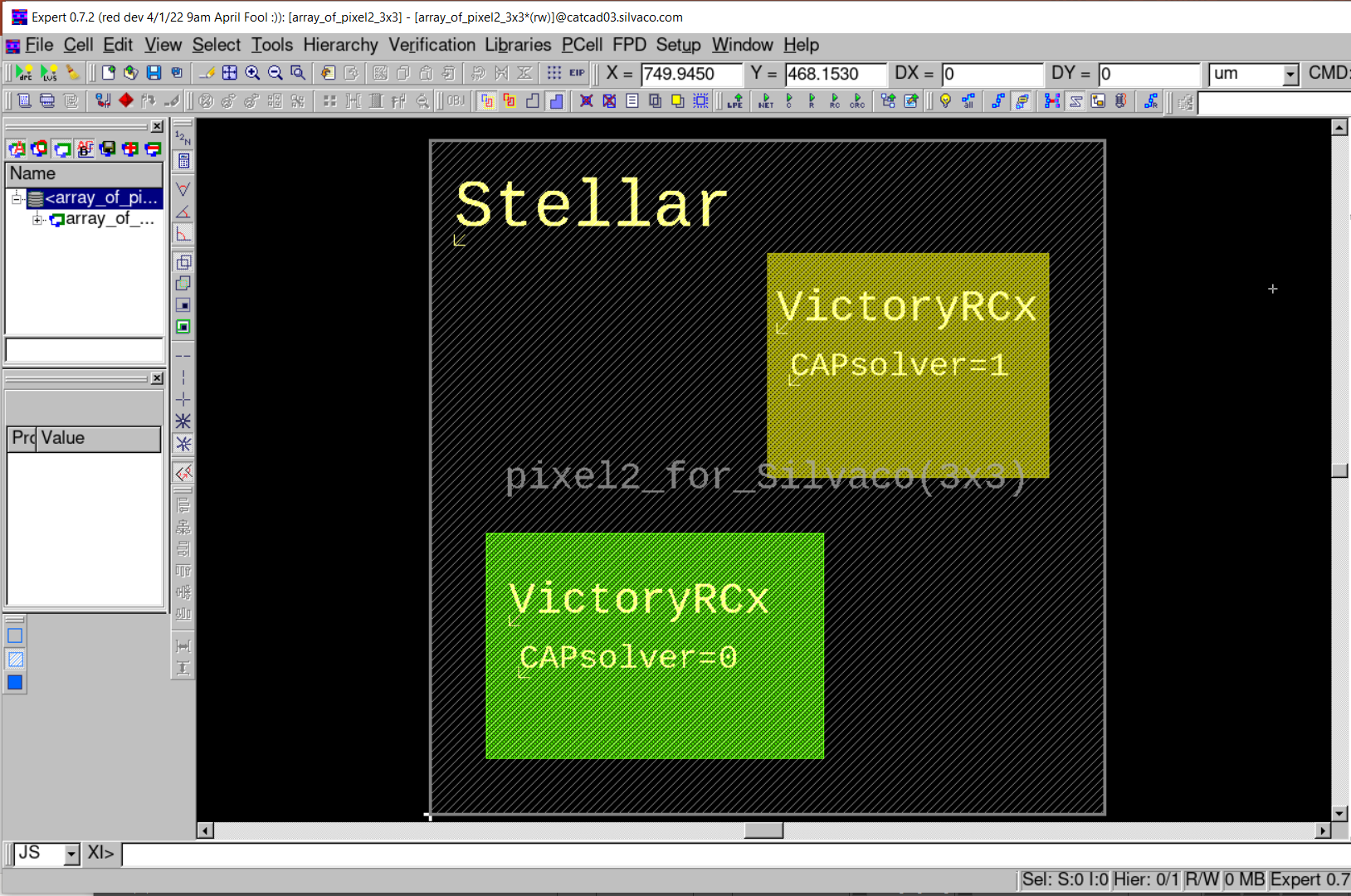
Task: Run DRC check from toolbar
Action: (x=25, y=73)
